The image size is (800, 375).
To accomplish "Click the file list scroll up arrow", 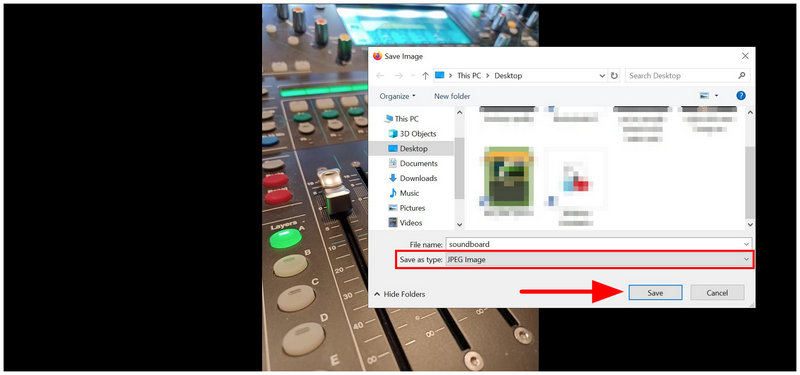I will tap(749, 112).
